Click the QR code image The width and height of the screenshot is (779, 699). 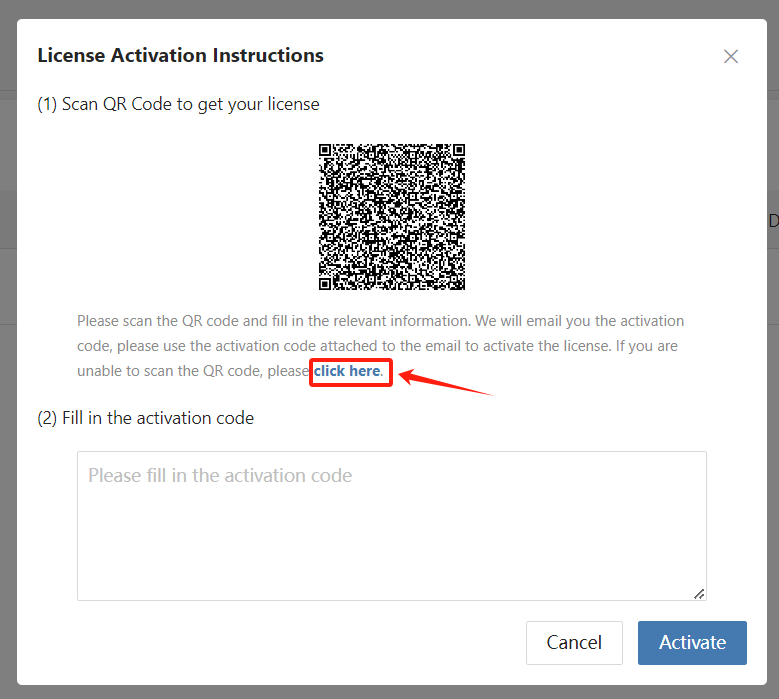point(391,217)
